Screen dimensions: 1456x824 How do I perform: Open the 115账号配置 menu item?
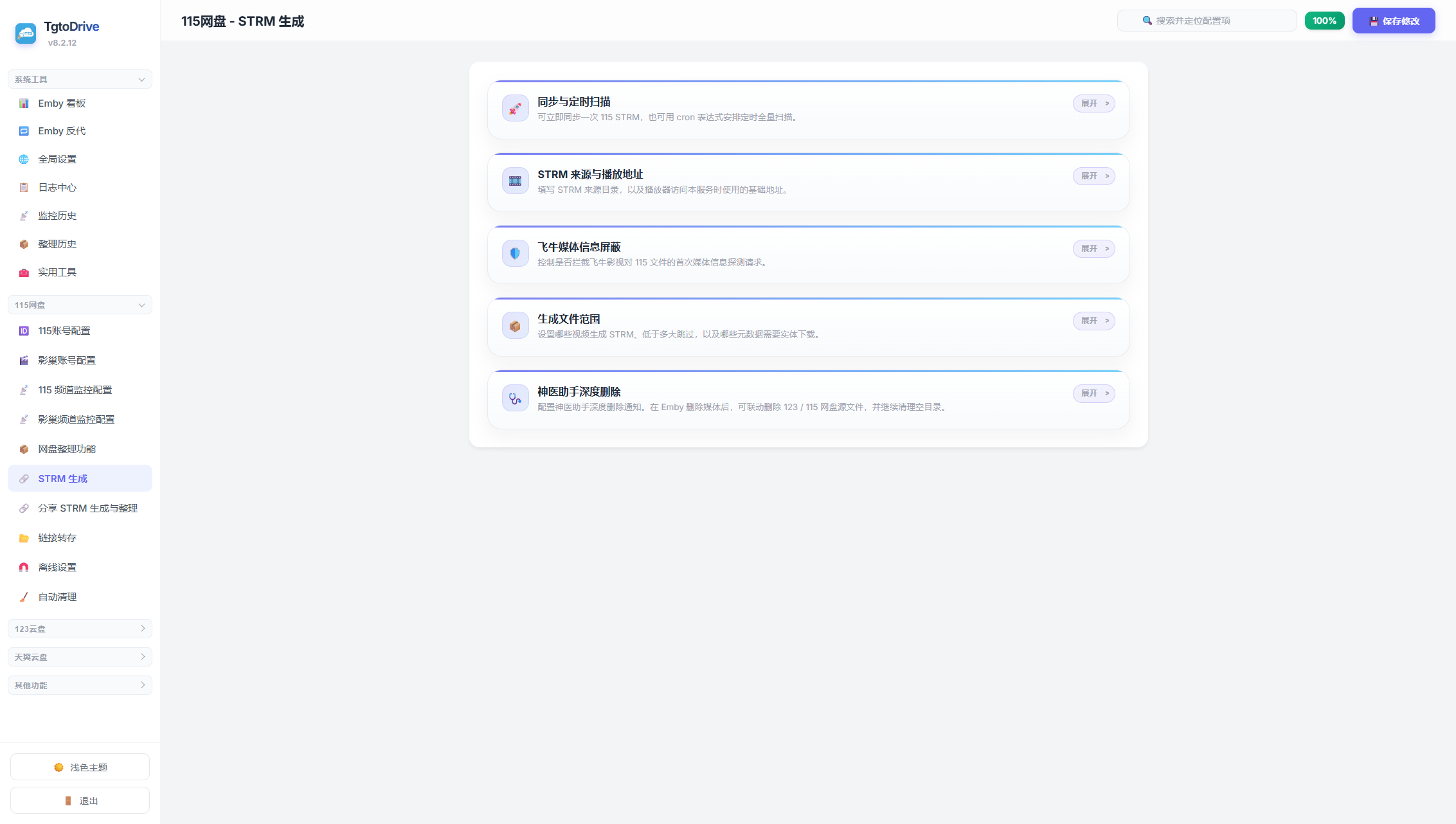tap(80, 331)
